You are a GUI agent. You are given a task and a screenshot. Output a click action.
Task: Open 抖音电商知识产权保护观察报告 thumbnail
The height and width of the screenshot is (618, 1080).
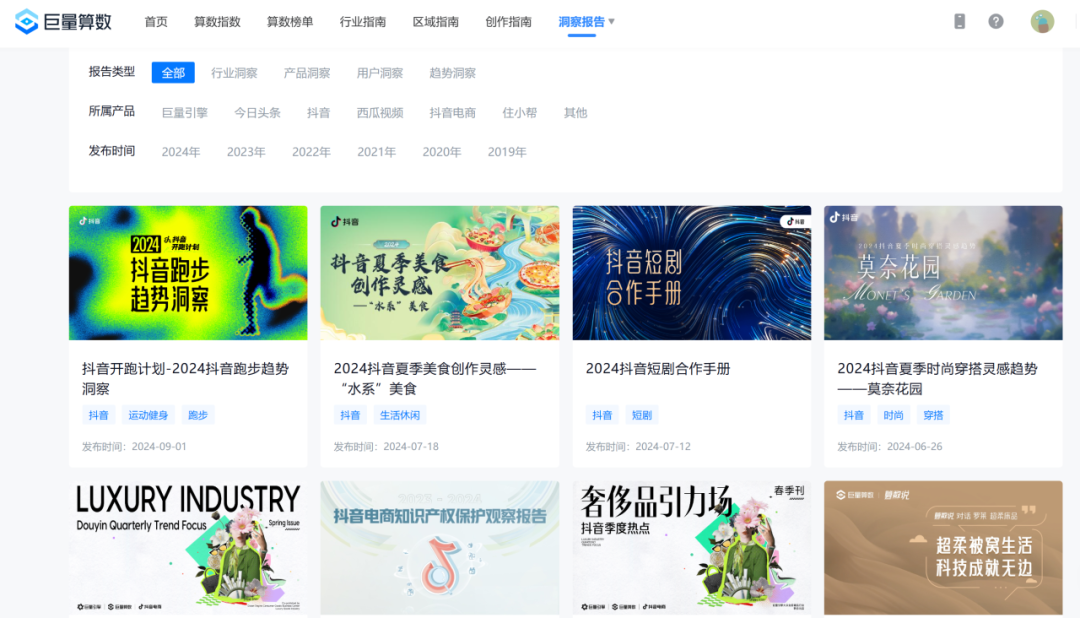[439, 547]
